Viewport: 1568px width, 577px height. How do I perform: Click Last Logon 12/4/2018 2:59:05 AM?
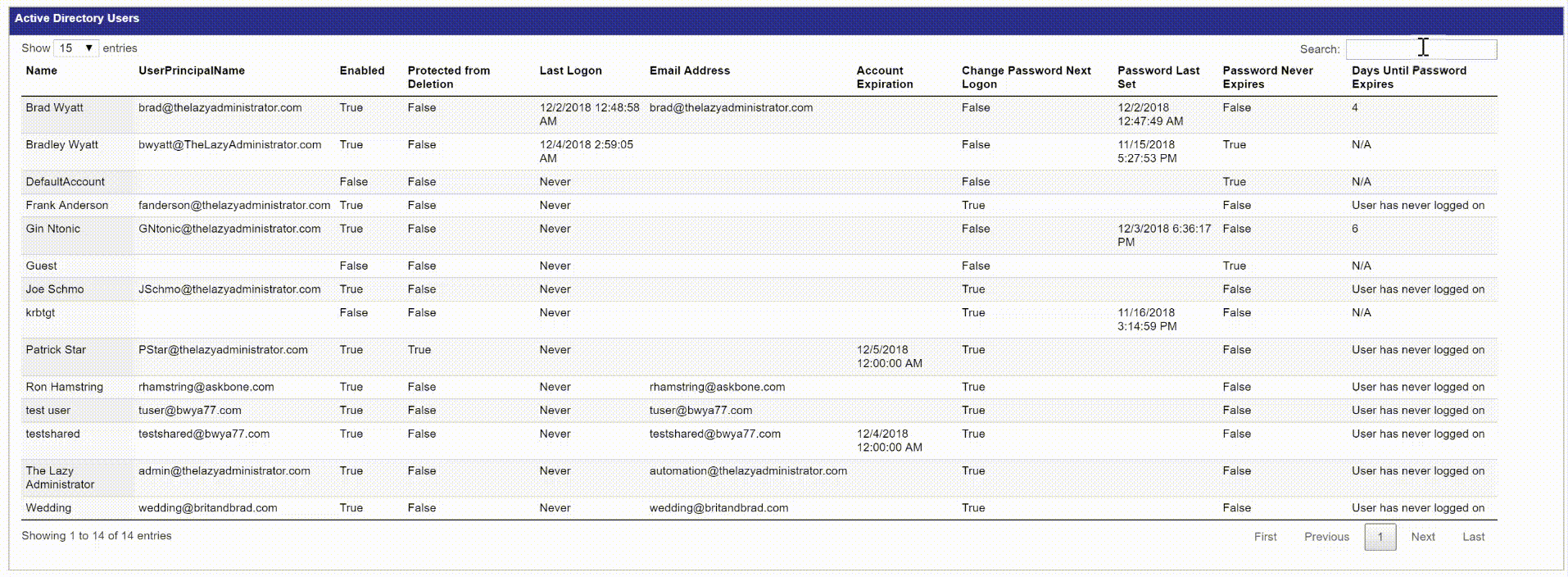point(587,152)
